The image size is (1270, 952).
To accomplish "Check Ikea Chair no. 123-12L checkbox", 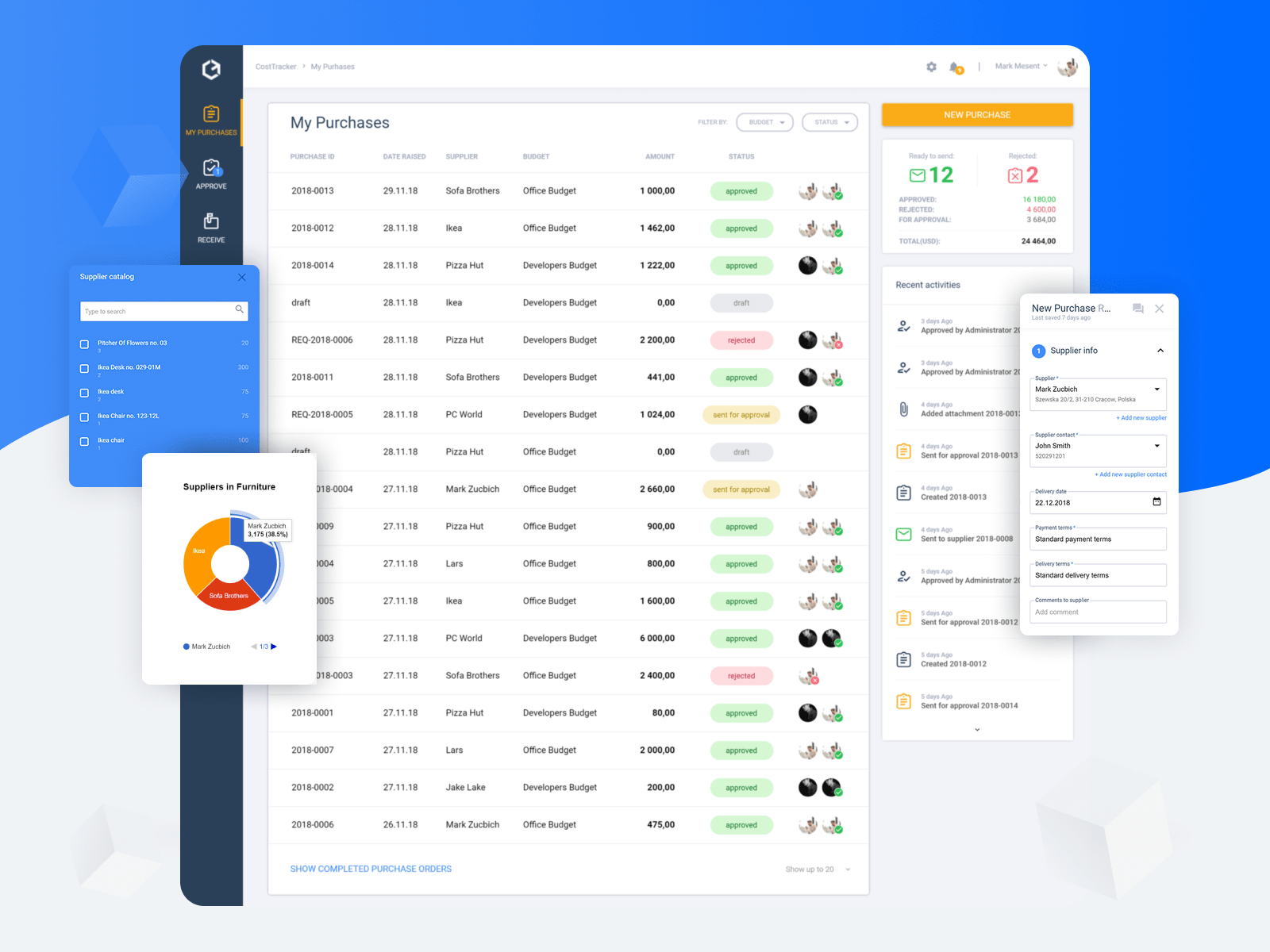I will point(84,417).
